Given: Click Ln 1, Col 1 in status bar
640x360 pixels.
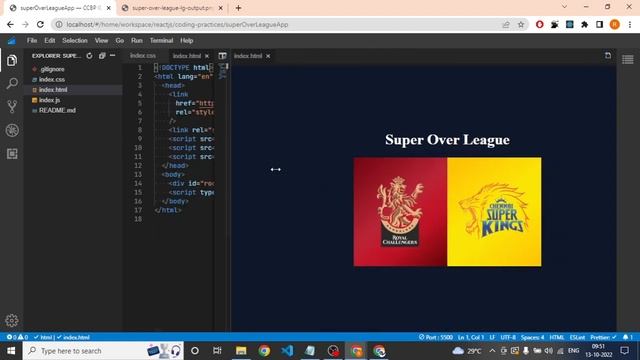Looking at the screenshot, I should [471, 337].
